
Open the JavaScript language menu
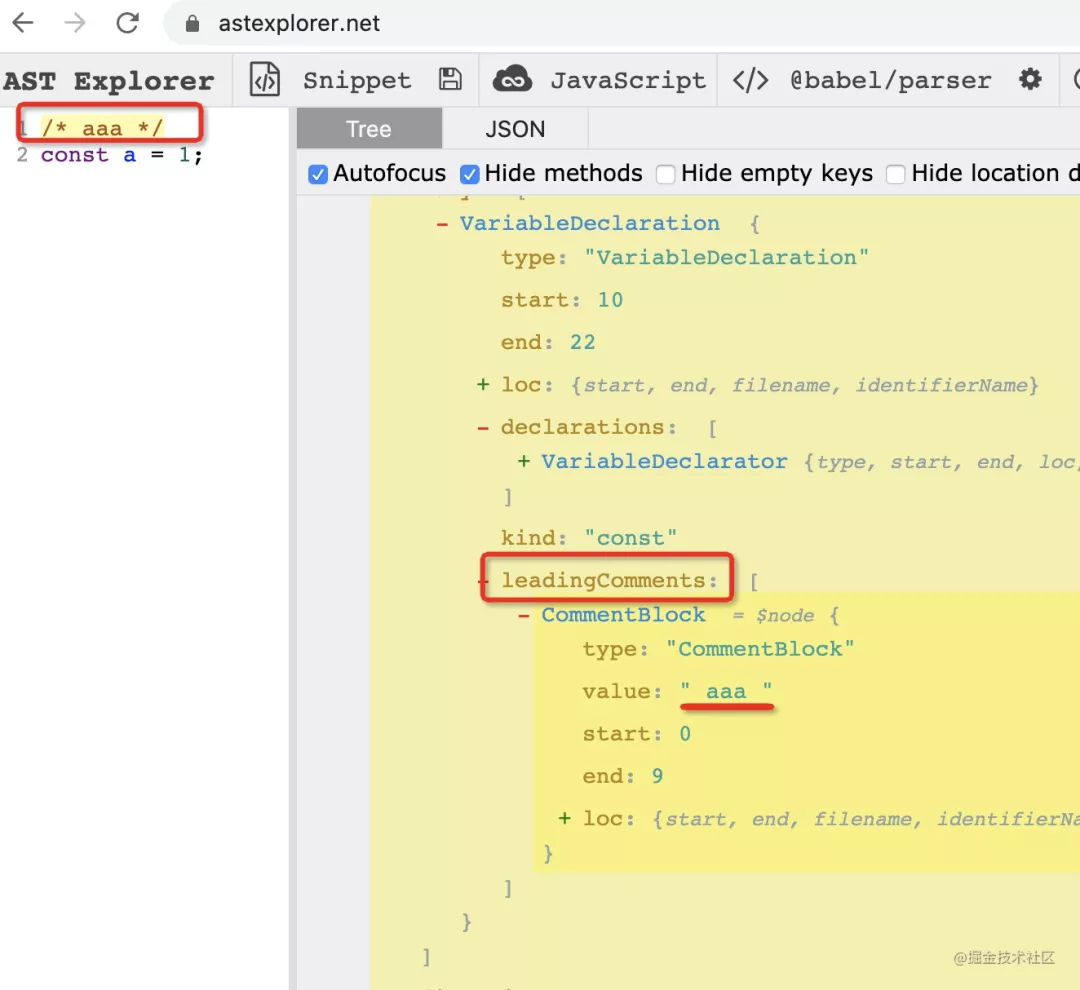(627, 81)
